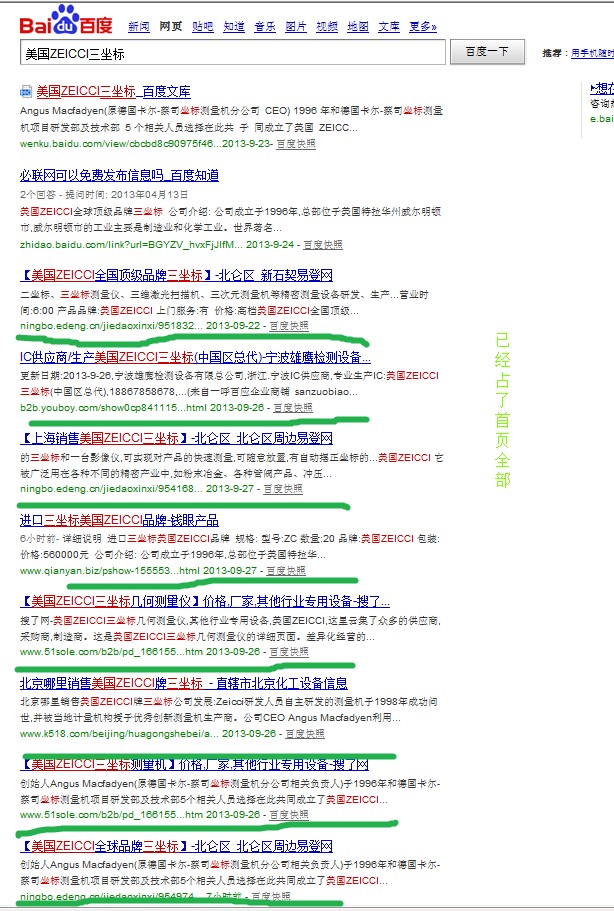614x911 pixels.
Task: Open 百度快照 under the 三坐标测量机 result
Action: (x=289, y=815)
